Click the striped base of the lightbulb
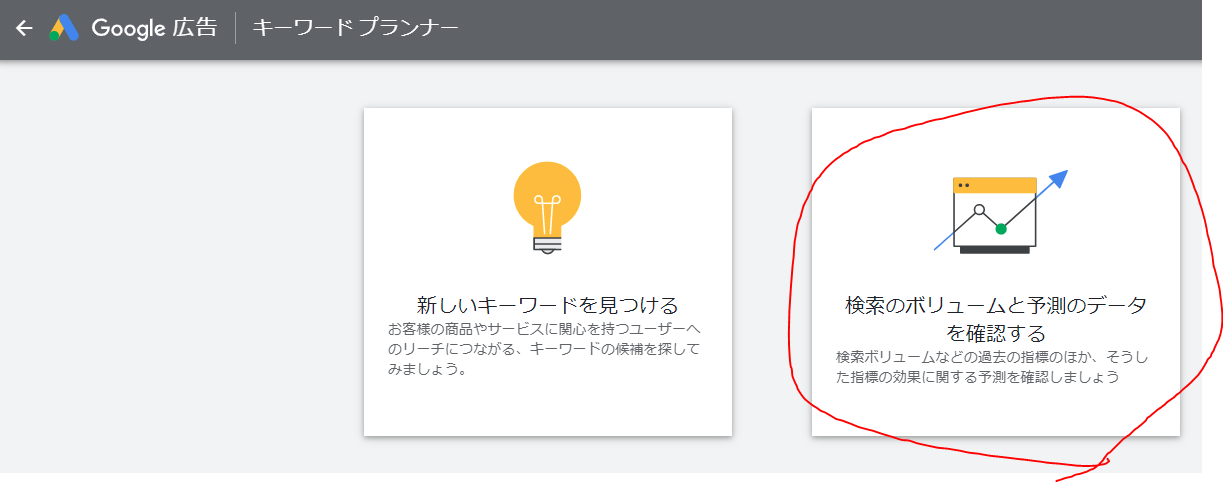 [x=547, y=243]
